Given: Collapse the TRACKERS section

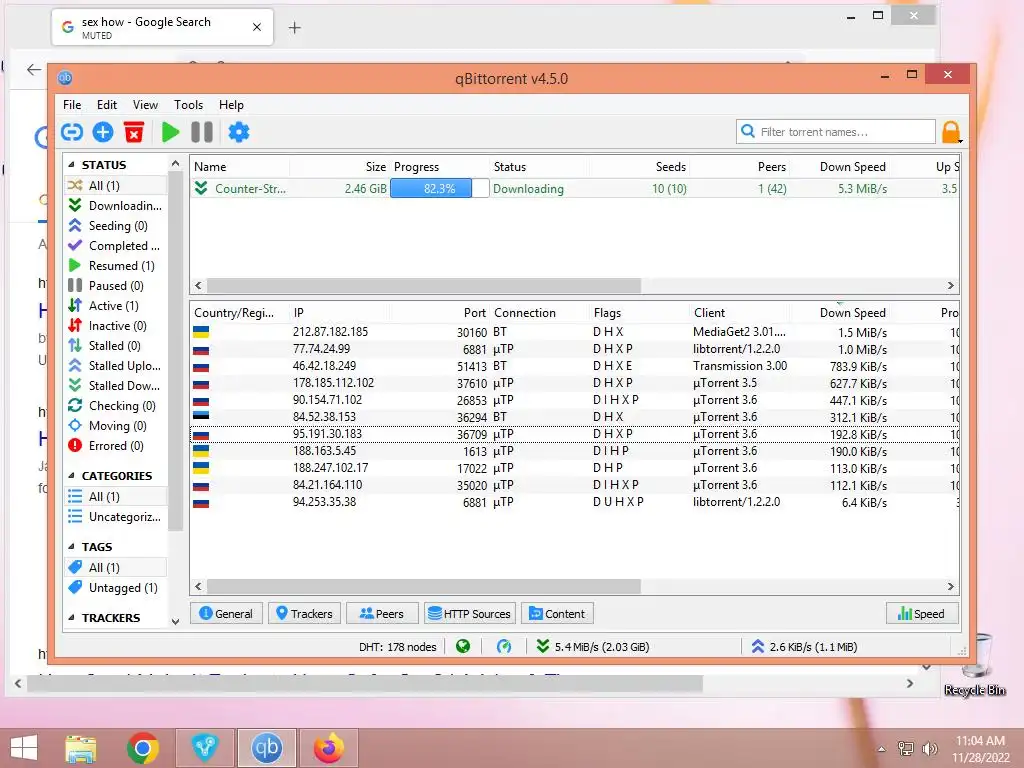Looking at the screenshot, I should tap(71, 618).
